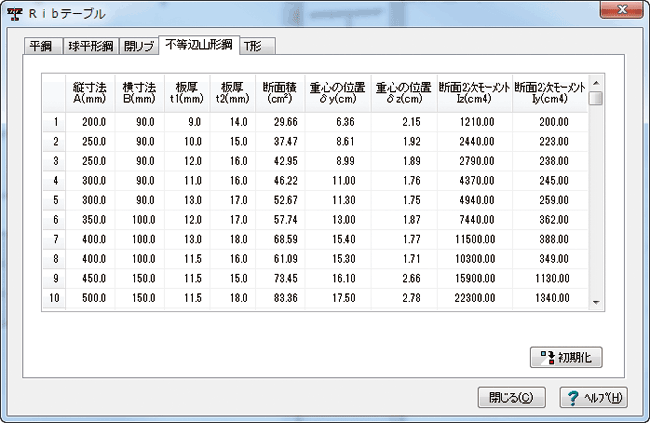Click cell 11500.00 in row 7
Image resolution: width=650 pixels, height=423 pixels.
tap(475, 239)
